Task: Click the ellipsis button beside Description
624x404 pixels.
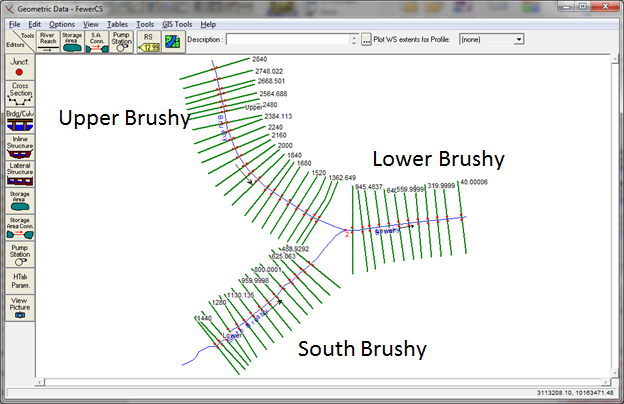Action: 366,39
